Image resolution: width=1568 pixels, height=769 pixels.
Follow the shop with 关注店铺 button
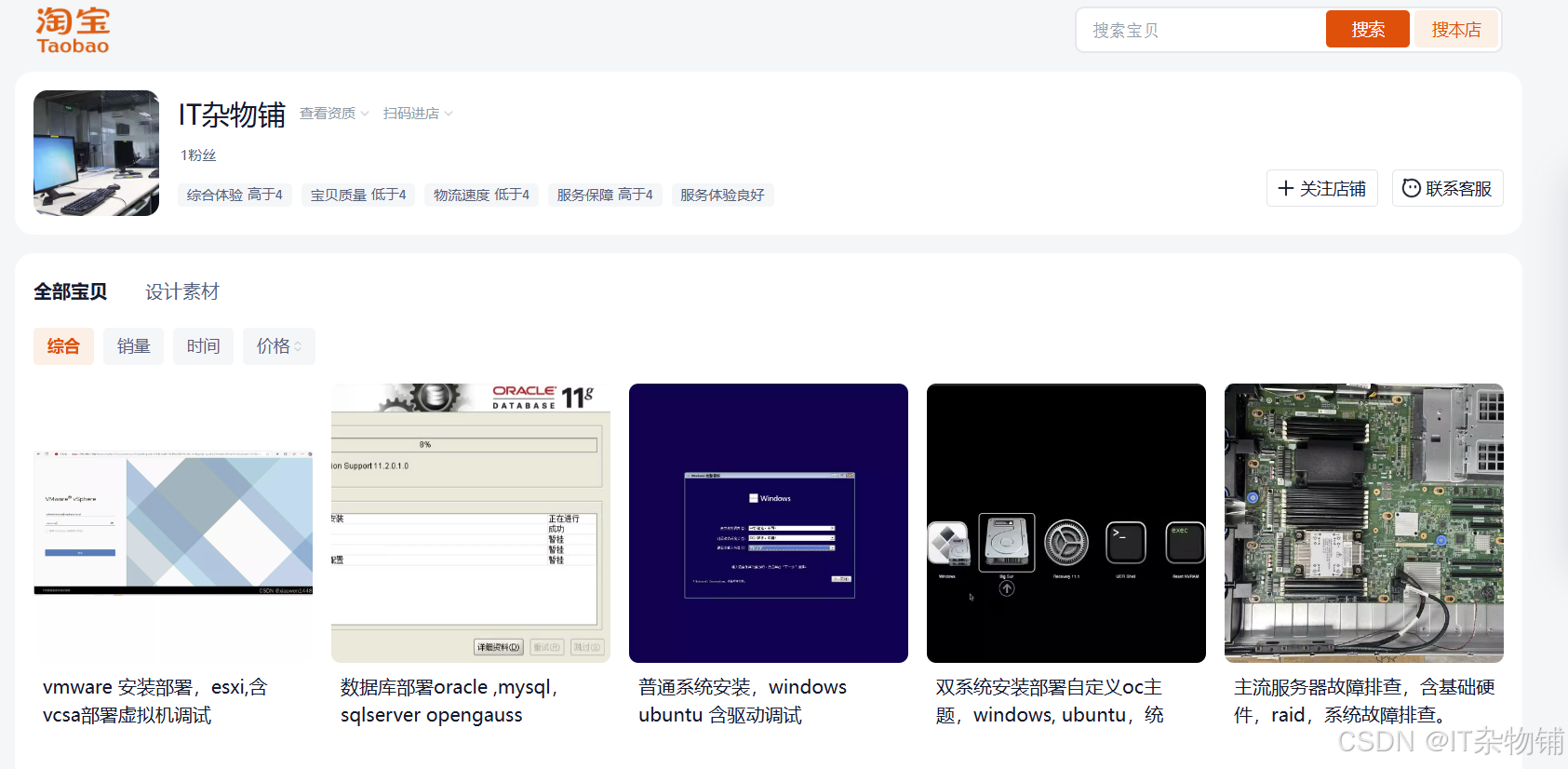click(1321, 188)
